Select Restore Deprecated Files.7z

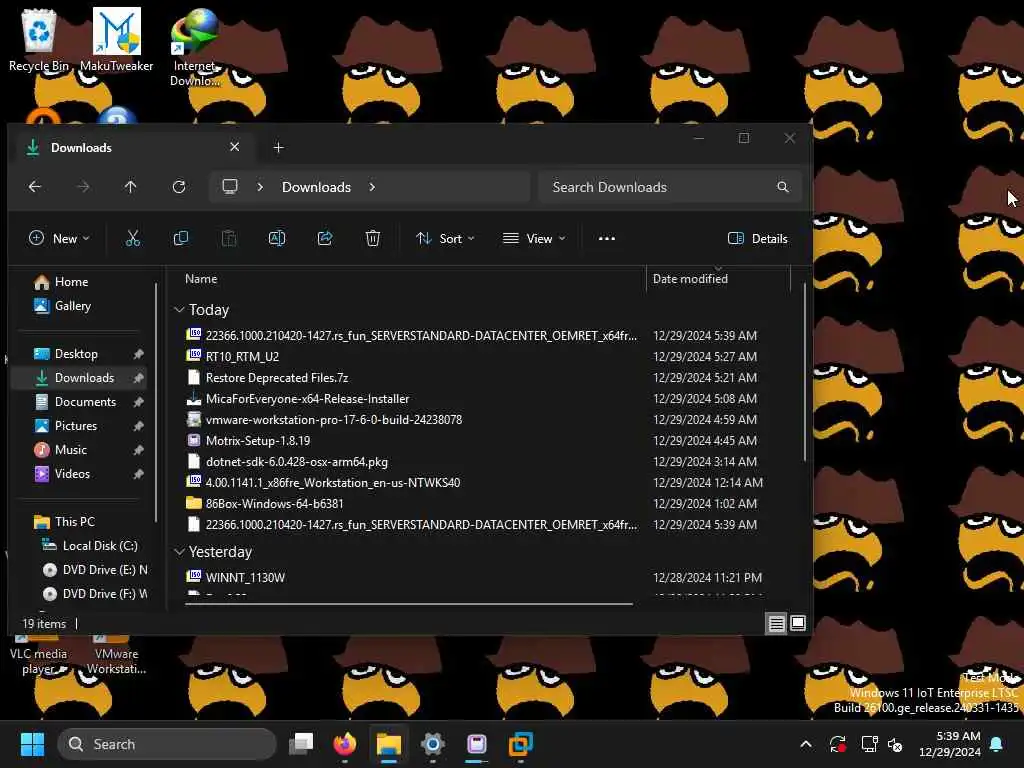coord(277,377)
